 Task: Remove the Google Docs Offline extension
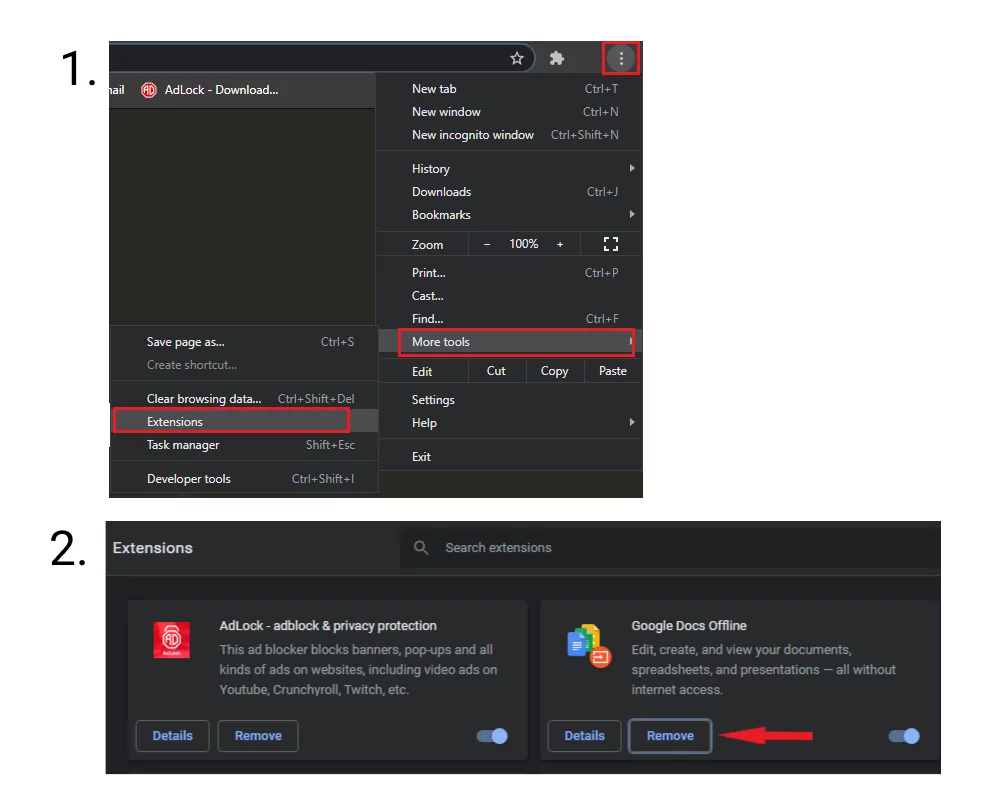tap(670, 736)
